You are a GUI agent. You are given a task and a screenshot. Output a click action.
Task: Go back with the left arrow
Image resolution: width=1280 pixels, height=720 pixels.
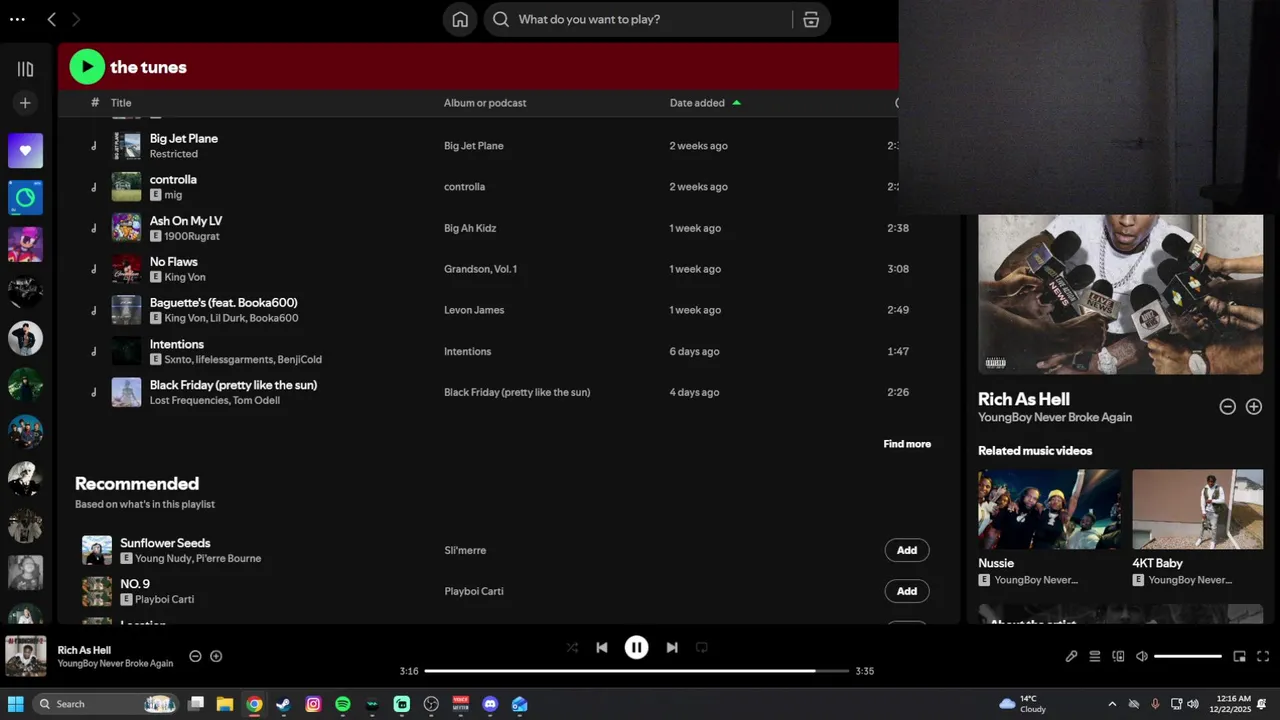52,19
